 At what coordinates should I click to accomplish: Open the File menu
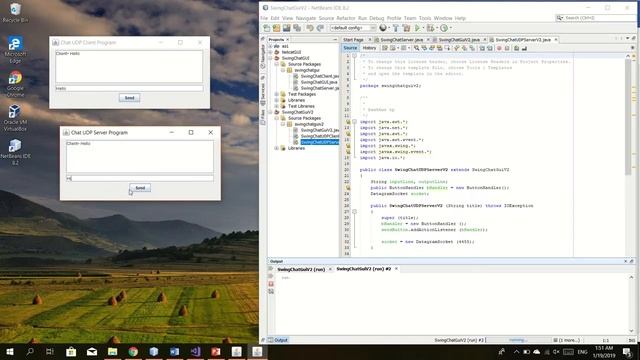pos(264,18)
